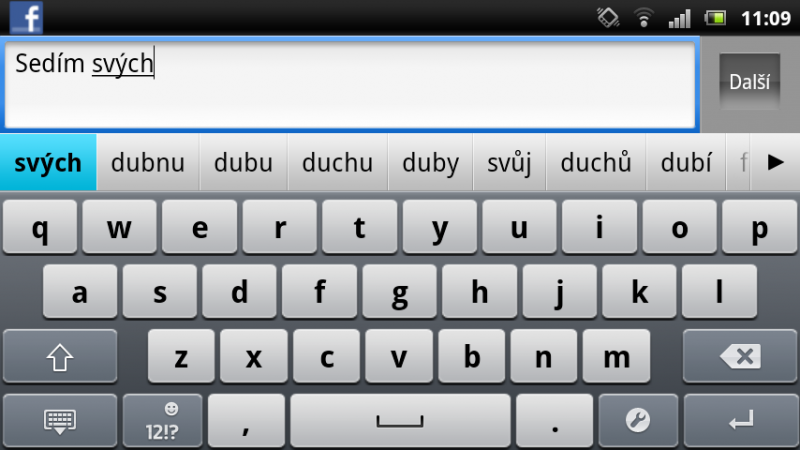Viewport: 800px width, 450px height.
Task: Tap the keyboard settings wrench key
Action: 638,420
